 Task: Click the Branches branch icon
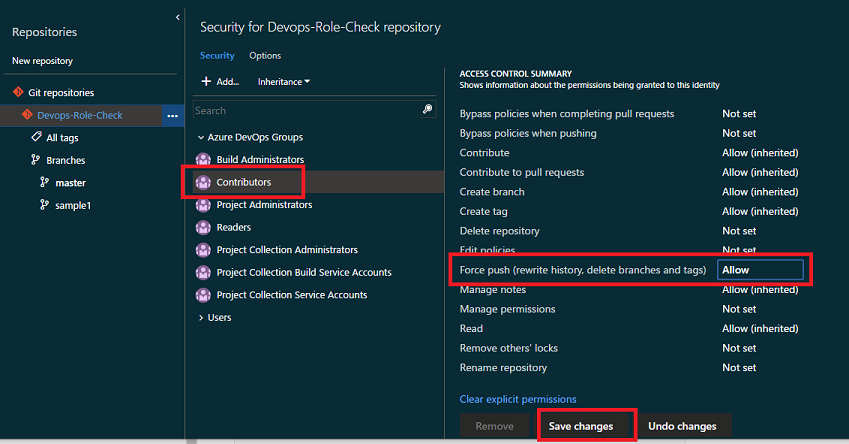click(x=36, y=160)
